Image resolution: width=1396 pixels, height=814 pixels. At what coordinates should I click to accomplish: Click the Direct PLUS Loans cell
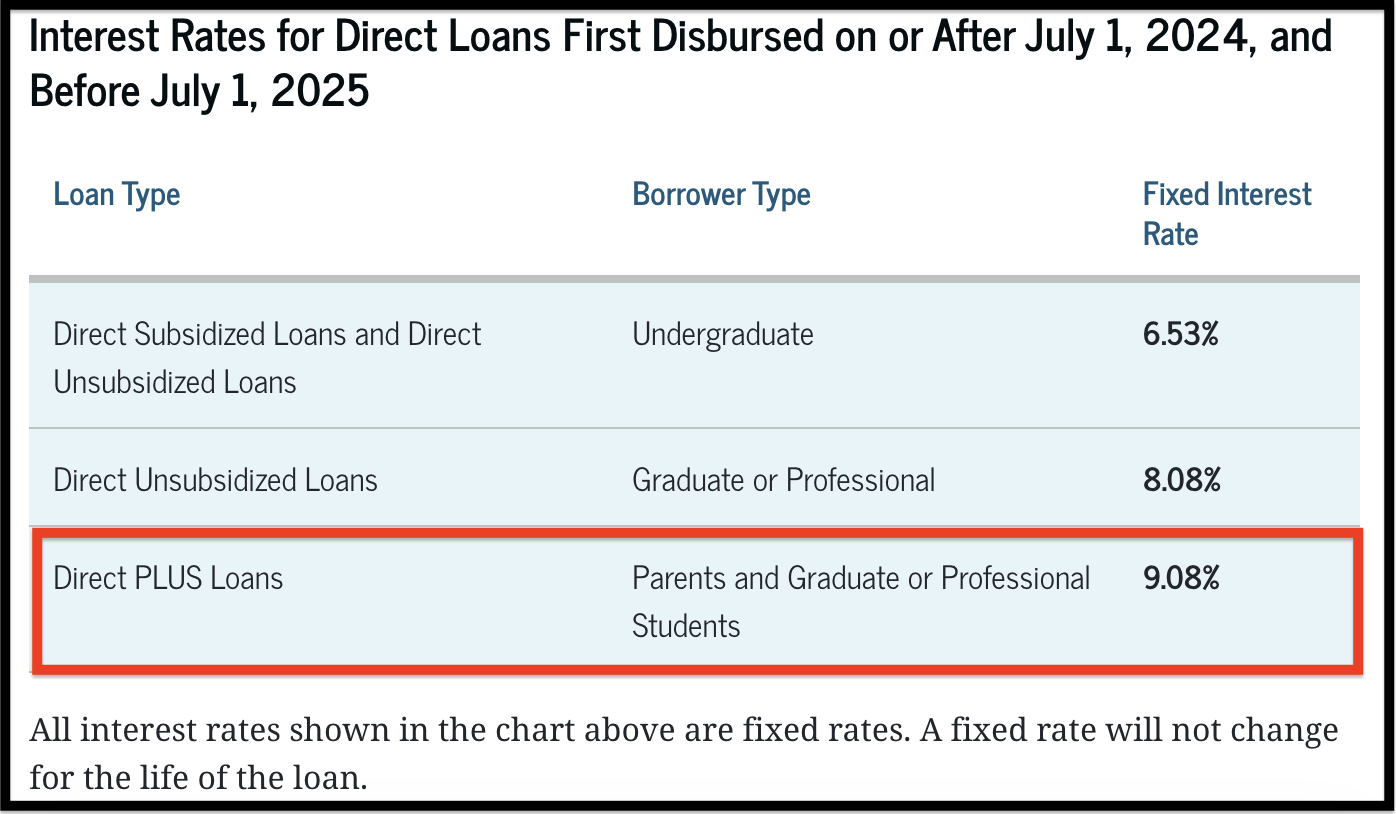pos(169,578)
